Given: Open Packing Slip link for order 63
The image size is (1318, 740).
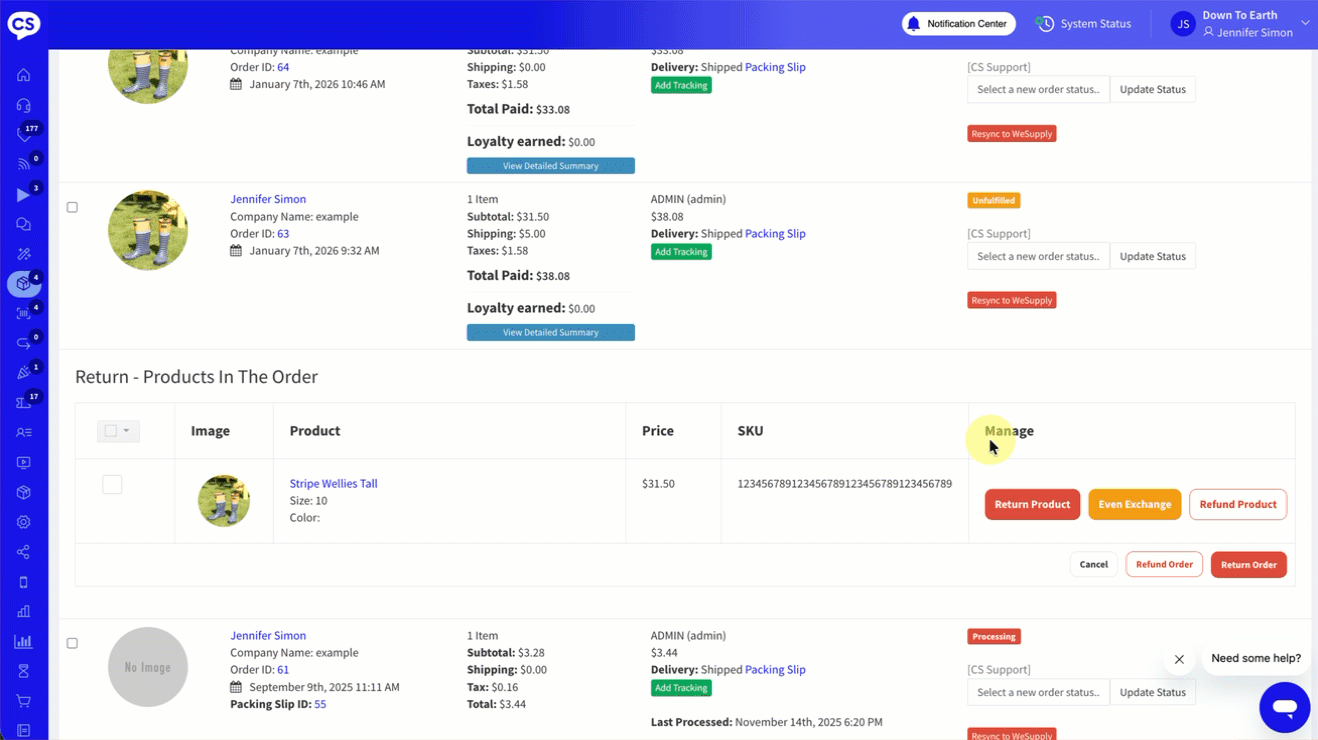Looking at the screenshot, I should click(775, 234).
